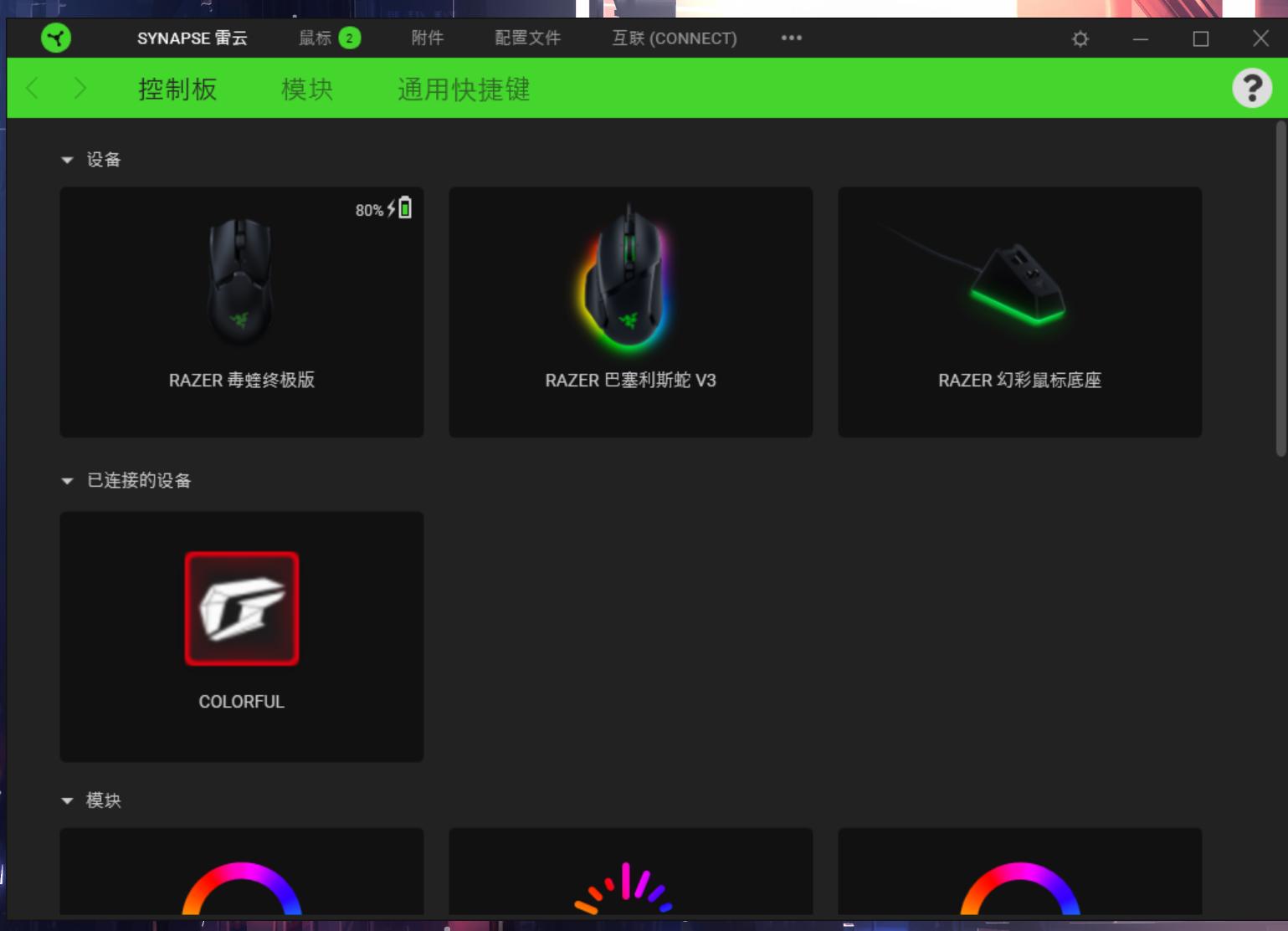Click the back navigation arrow
The height and width of the screenshot is (931, 1288).
tap(33, 88)
